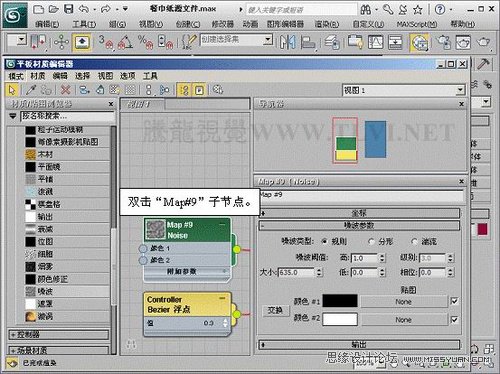This screenshot has width=500, height=374.
Task: Close the 导航器 navigator panel
Action: tap(461, 104)
